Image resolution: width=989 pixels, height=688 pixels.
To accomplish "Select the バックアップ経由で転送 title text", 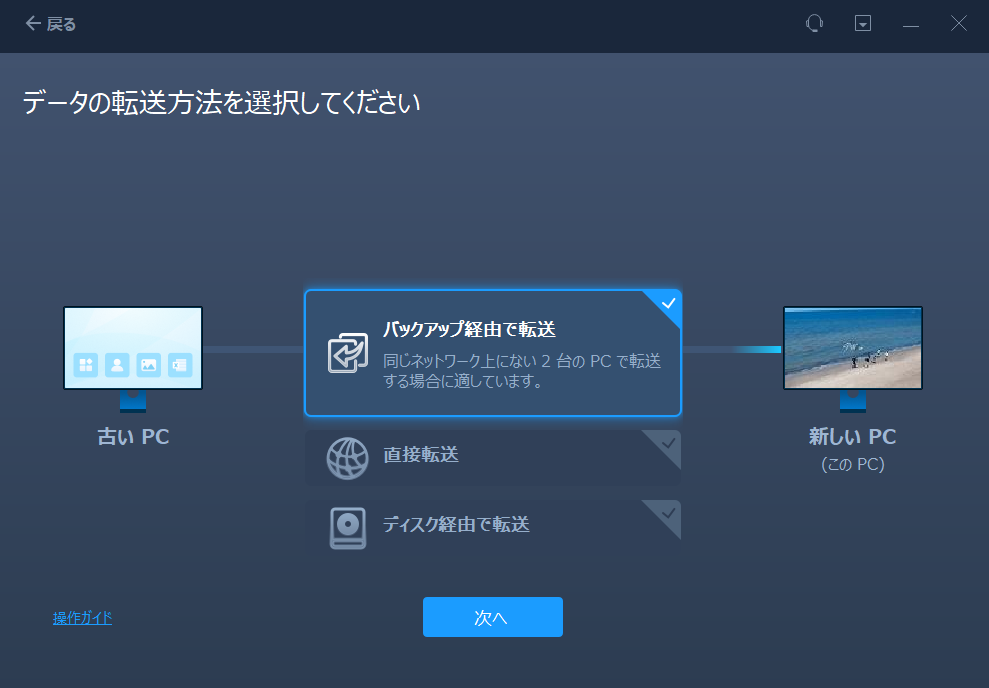I will (x=469, y=330).
